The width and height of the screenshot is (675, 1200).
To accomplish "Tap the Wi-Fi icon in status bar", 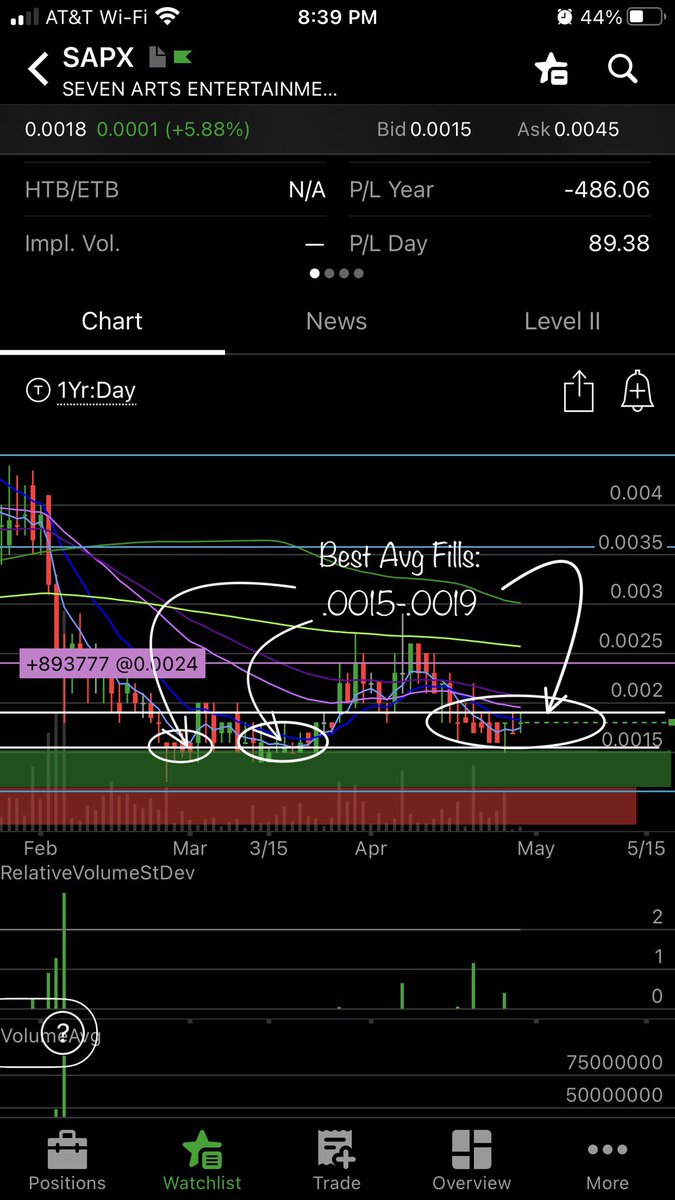I will pos(167,17).
